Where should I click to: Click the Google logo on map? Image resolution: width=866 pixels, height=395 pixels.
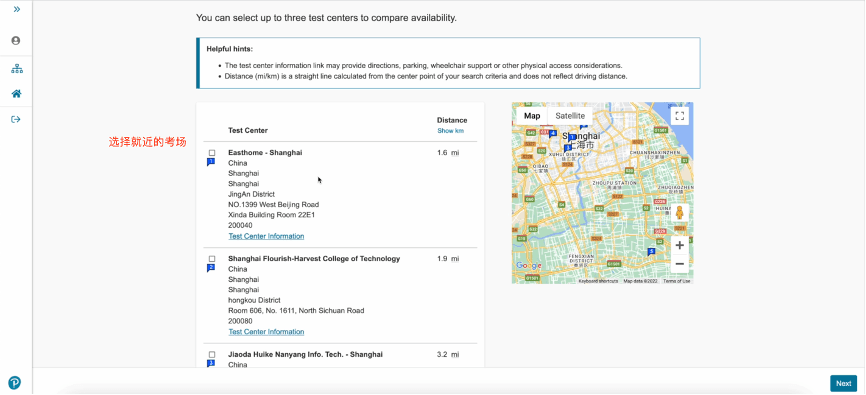pyautogui.click(x=529, y=266)
